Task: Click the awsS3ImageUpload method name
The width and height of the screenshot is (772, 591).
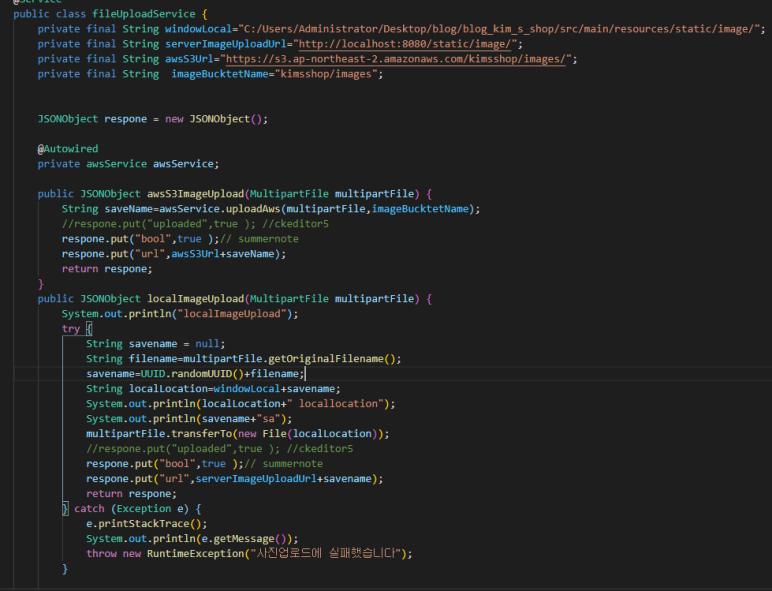Action: pyautogui.click(x=195, y=194)
